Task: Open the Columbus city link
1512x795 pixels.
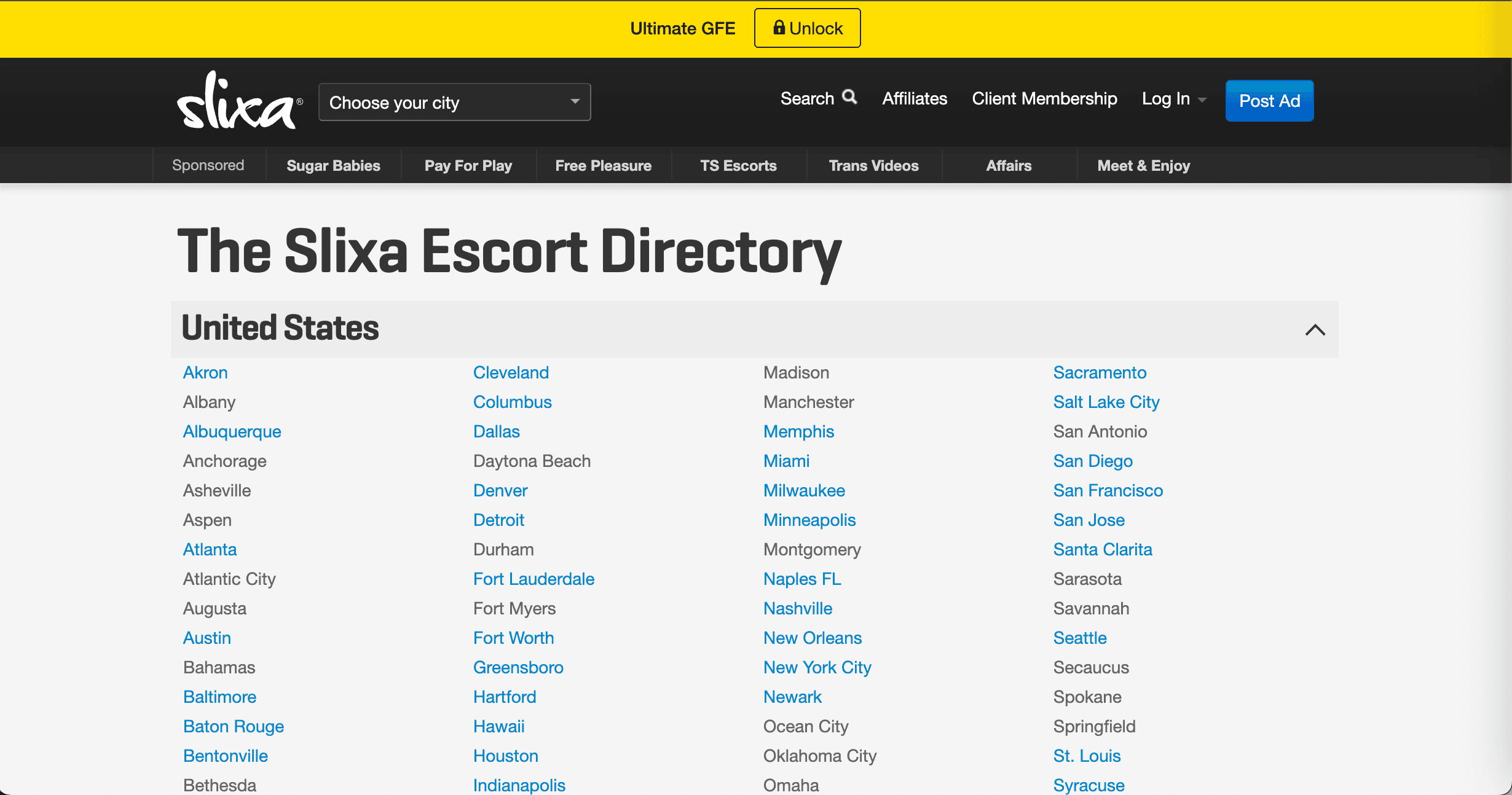Action: click(x=513, y=402)
